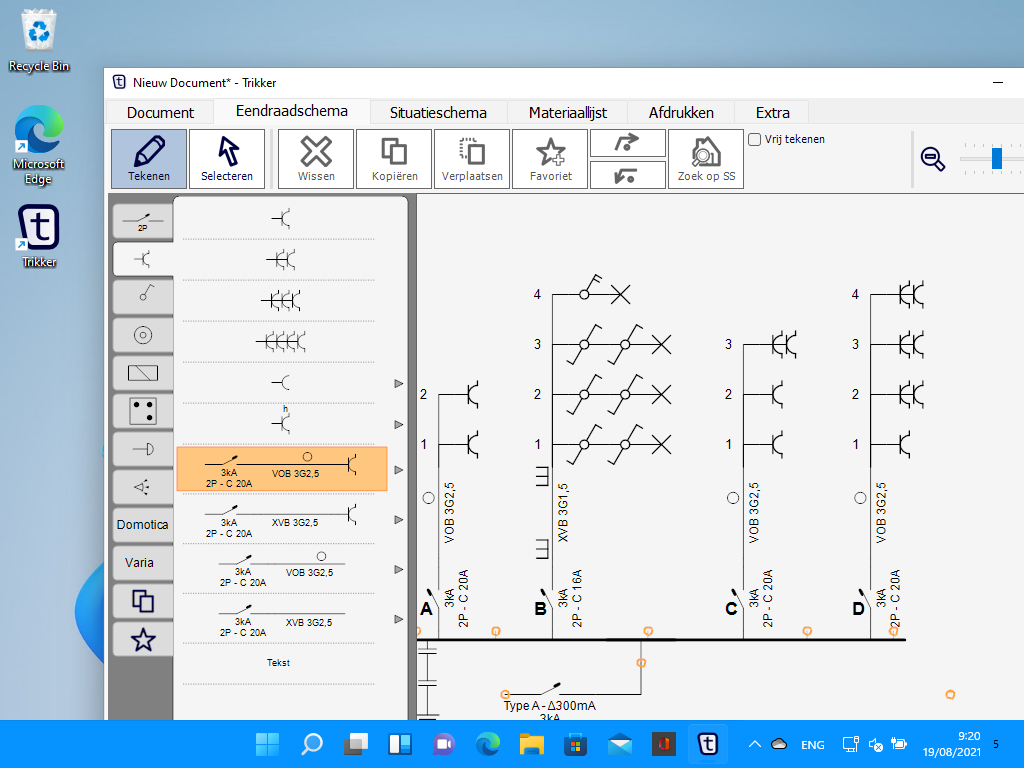Enable the Vrij tekenen checkbox
This screenshot has height=768, width=1024.
coord(755,140)
